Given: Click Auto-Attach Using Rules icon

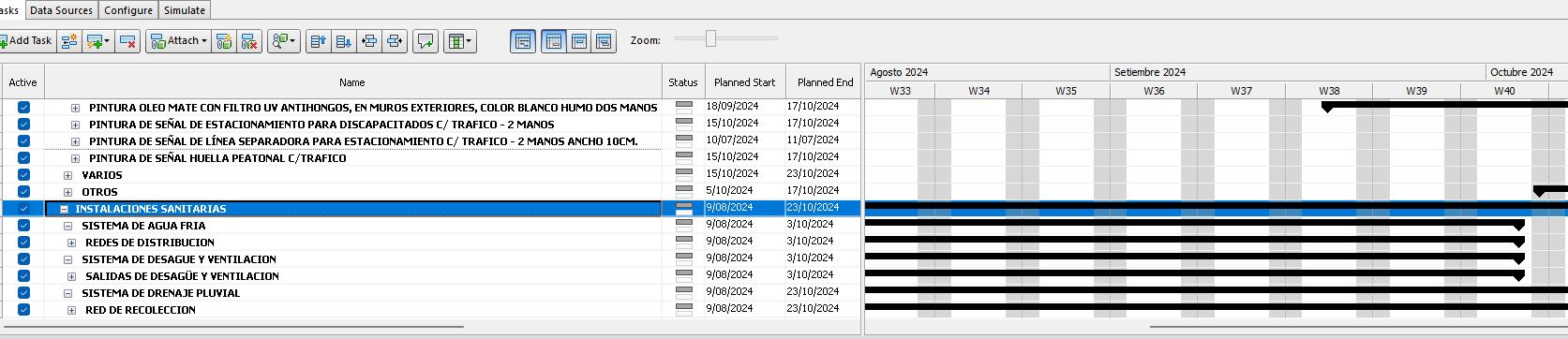Looking at the screenshot, I should 223,41.
